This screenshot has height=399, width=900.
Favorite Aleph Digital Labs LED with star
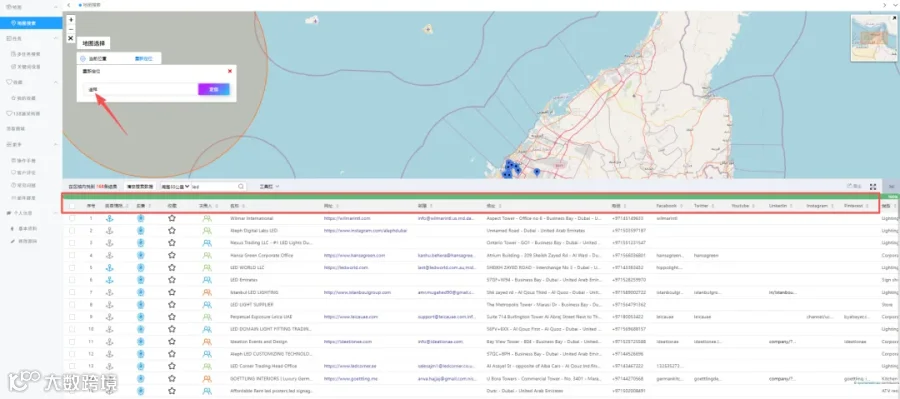pos(172,230)
